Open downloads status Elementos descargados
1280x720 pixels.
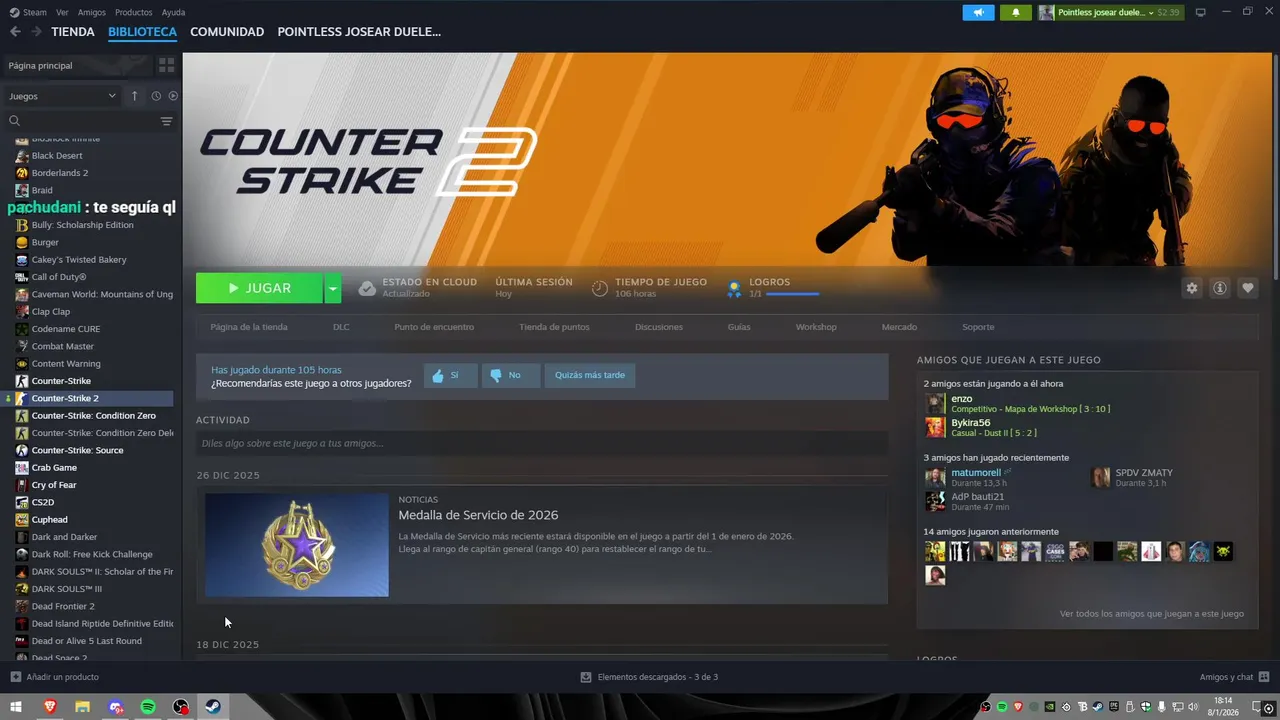[649, 677]
